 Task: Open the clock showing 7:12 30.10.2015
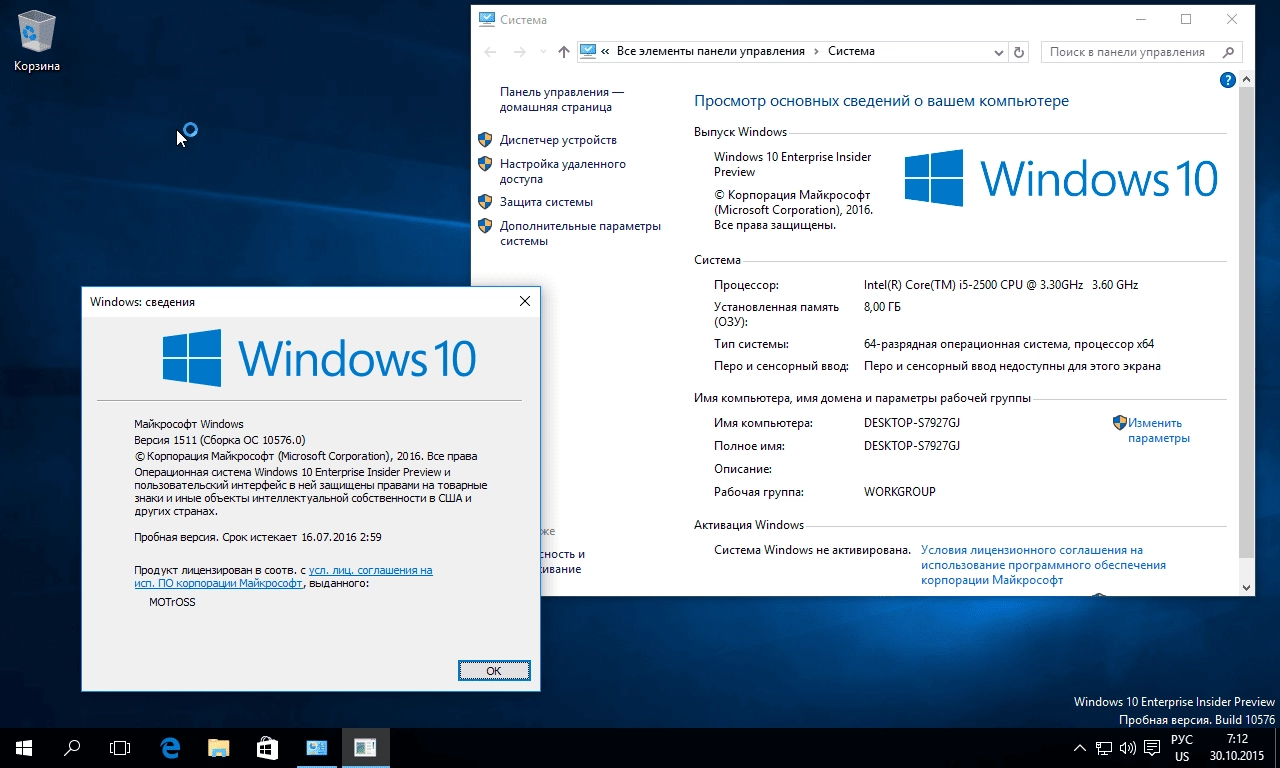[x=1237, y=748]
